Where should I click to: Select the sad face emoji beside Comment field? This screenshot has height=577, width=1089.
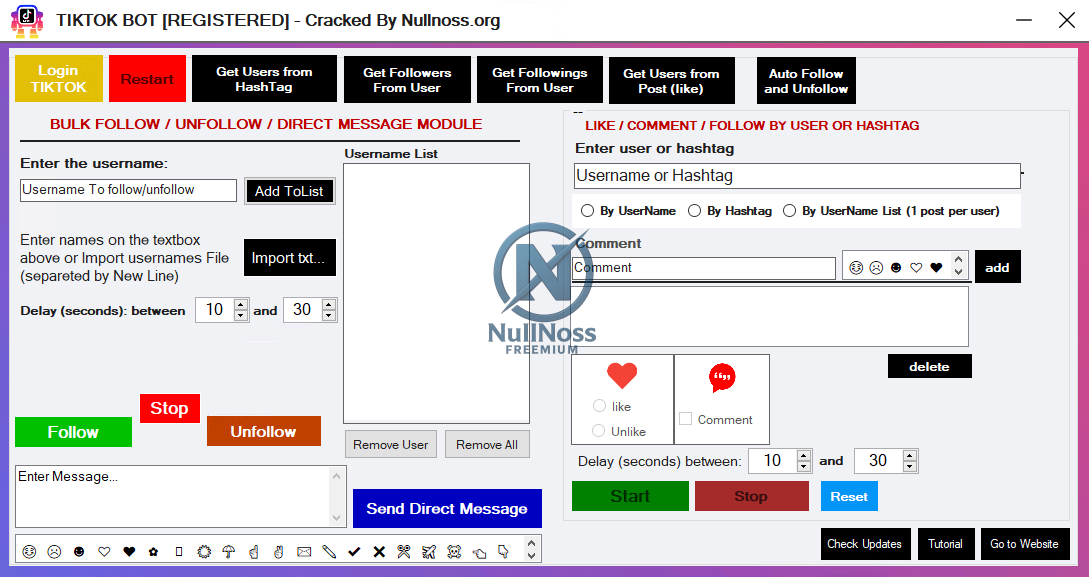tap(875, 267)
